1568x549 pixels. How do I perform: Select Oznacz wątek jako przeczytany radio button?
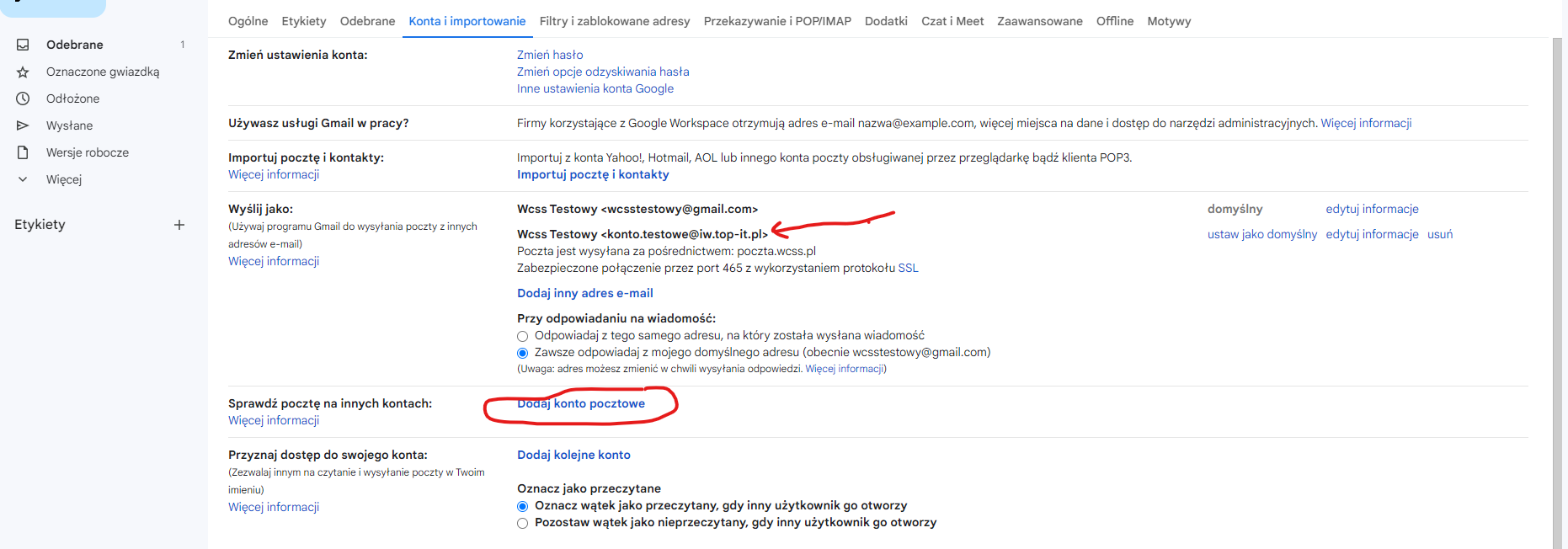tap(523, 506)
